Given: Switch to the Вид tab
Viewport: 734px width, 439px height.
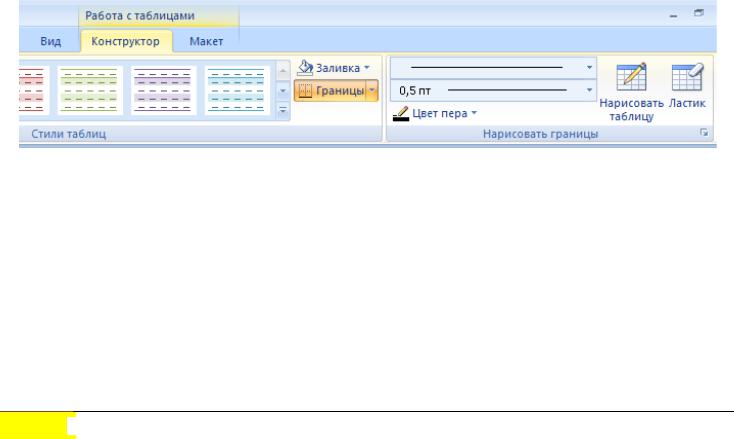Looking at the screenshot, I should [50, 41].
